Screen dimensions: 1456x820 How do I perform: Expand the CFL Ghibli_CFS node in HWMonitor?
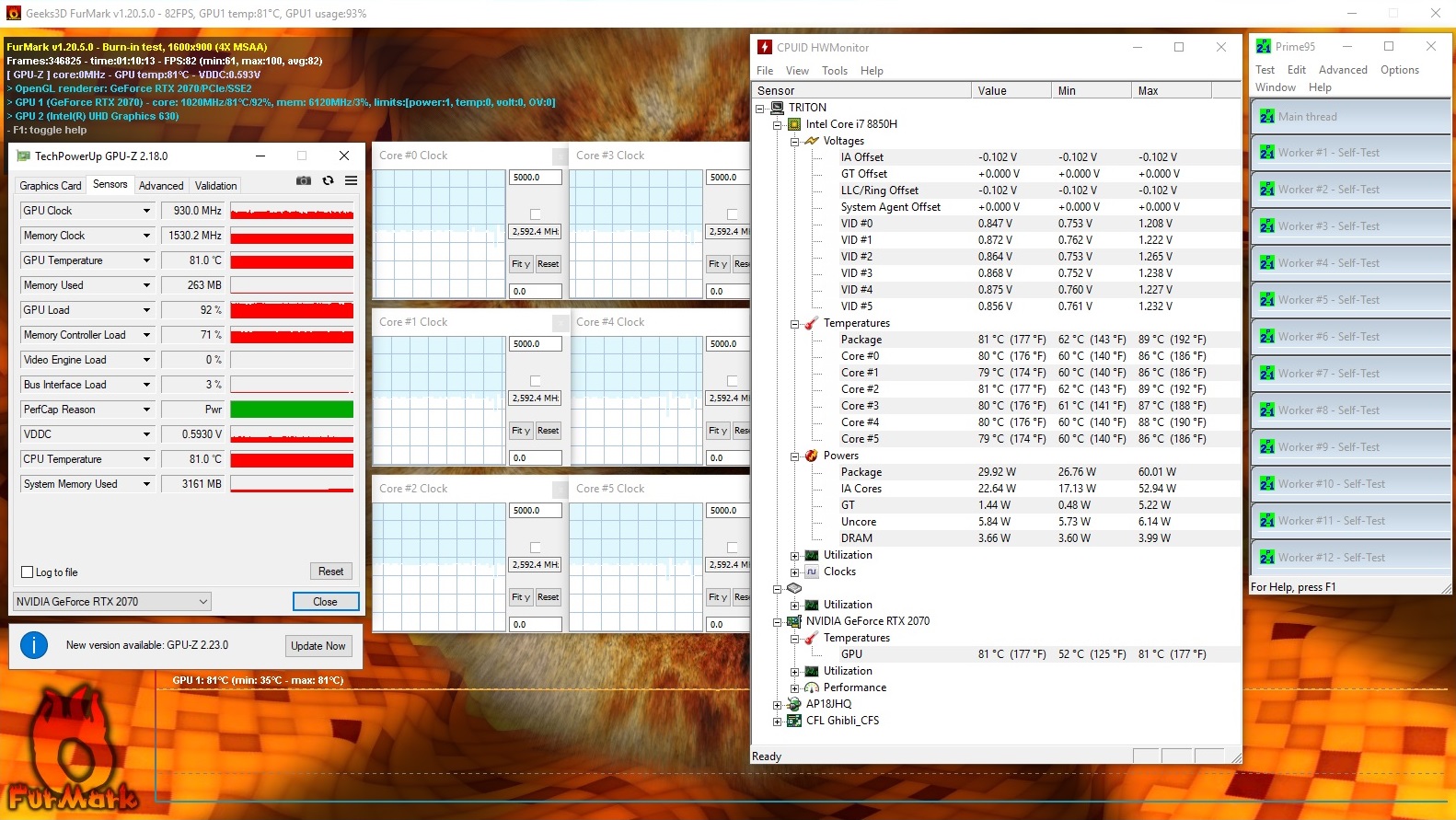click(778, 722)
